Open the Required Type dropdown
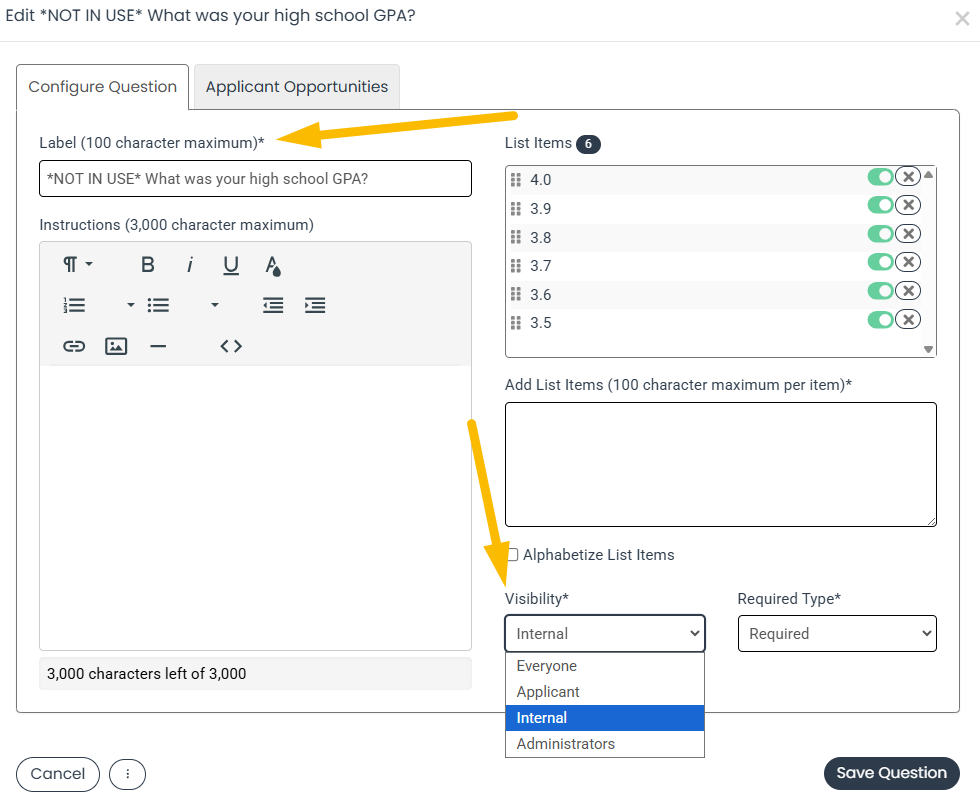This screenshot has height=812, width=980. point(837,633)
